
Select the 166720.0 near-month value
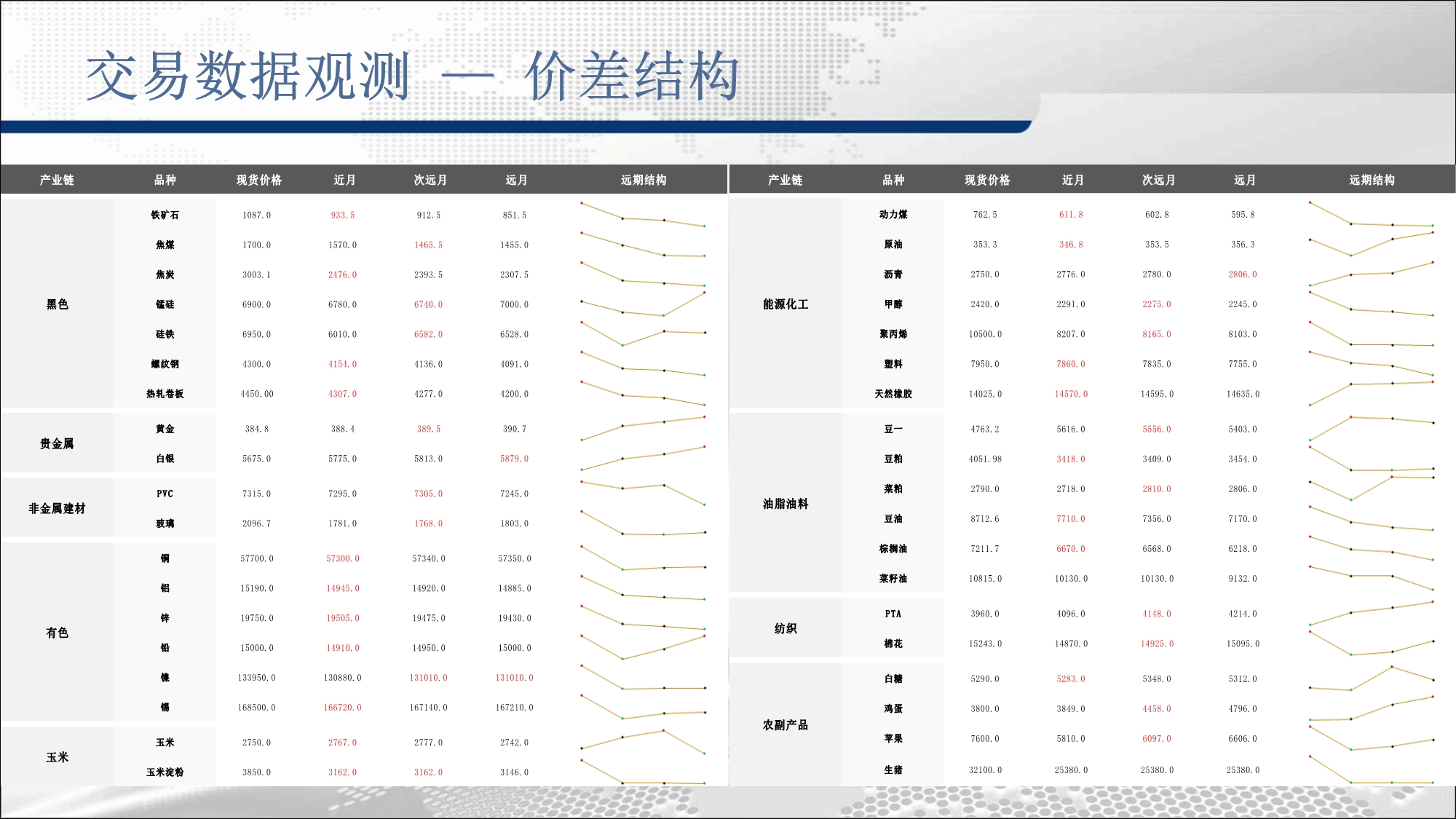pos(343,708)
